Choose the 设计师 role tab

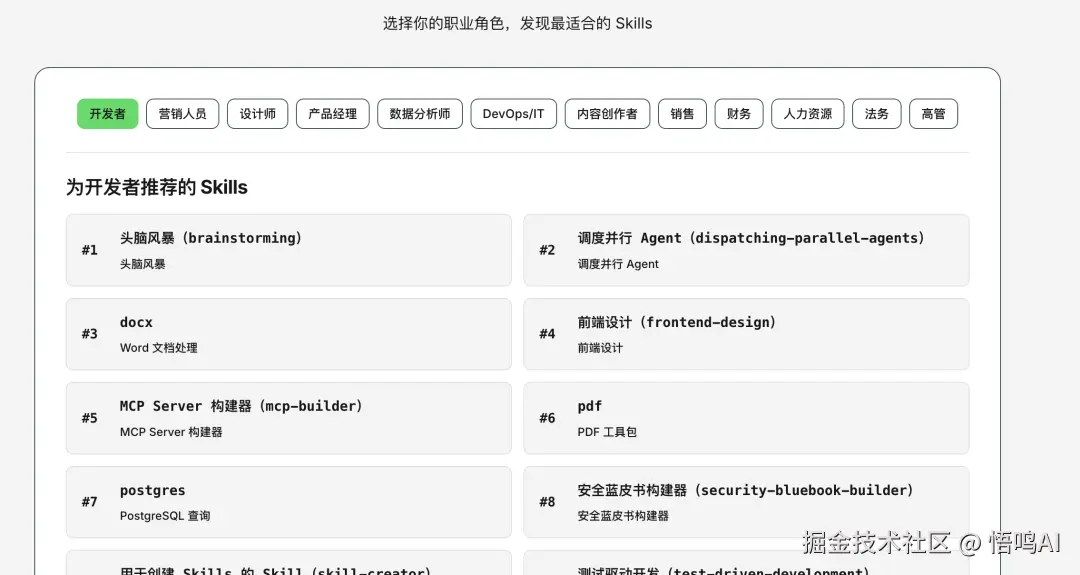tap(258, 114)
